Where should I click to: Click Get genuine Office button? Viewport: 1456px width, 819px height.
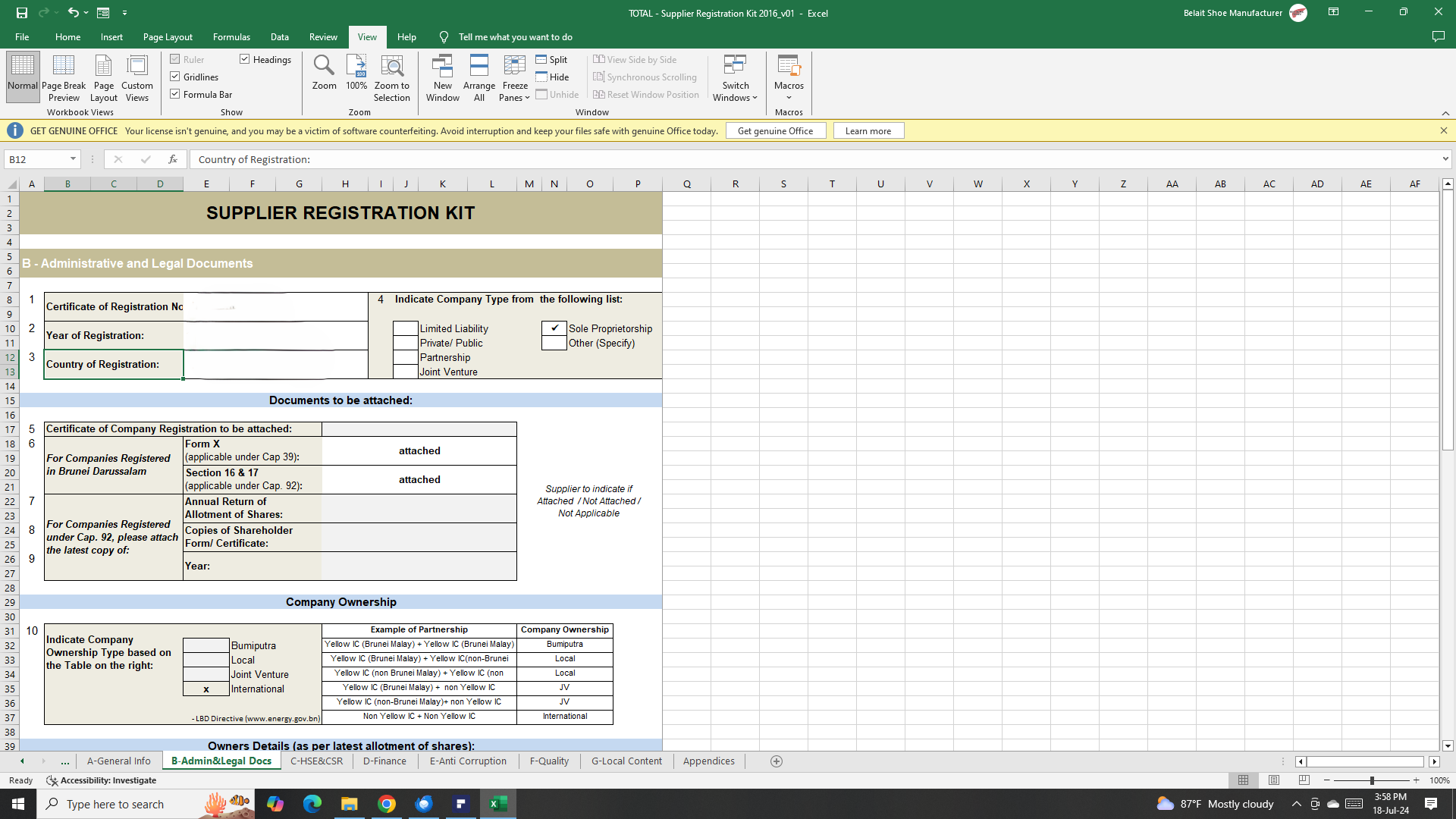pyautogui.click(x=775, y=130)
